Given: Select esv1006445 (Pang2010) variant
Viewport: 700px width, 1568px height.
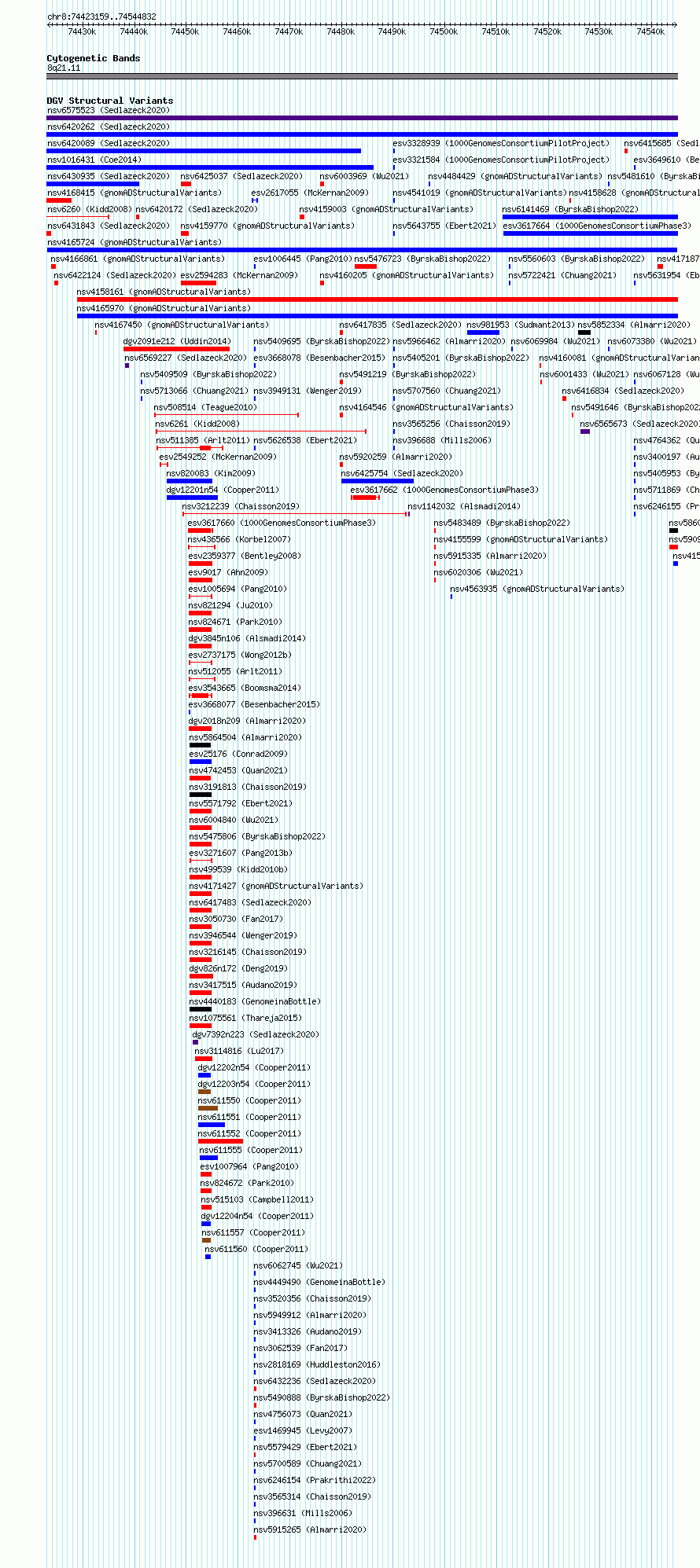Looking at the screenshot, I should [303, 259].
